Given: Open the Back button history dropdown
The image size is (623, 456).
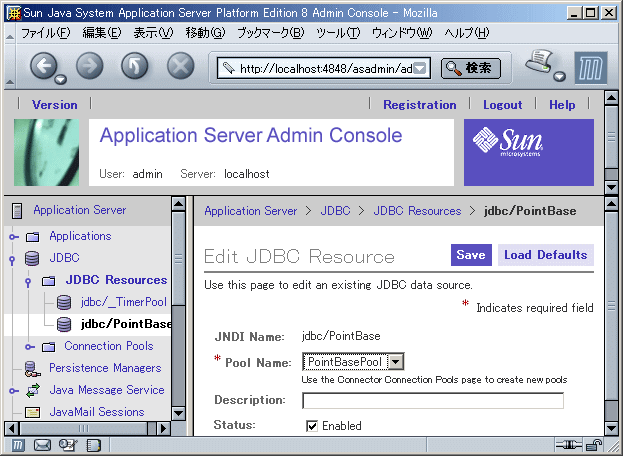Looking at the screenshot, I should tap(60, 79).
